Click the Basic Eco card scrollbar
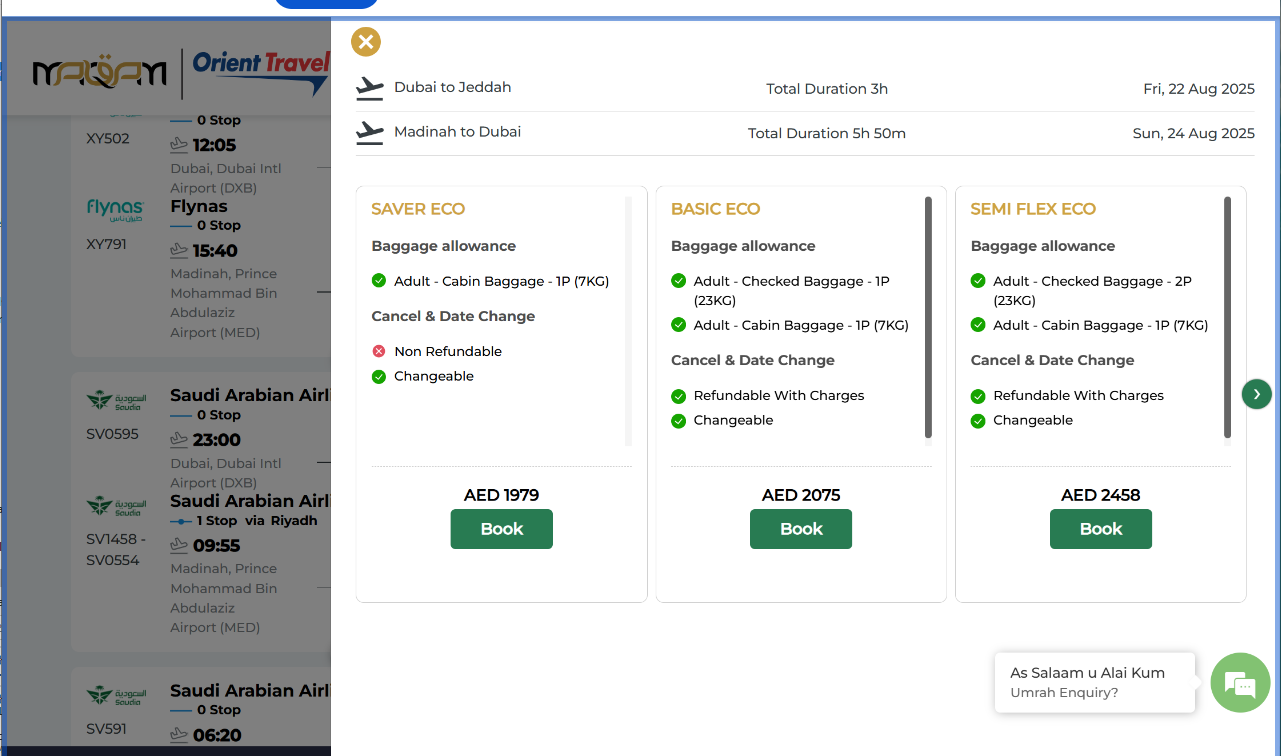The height and width of the screenshot is (756, 1281). (x=928, y=317)
